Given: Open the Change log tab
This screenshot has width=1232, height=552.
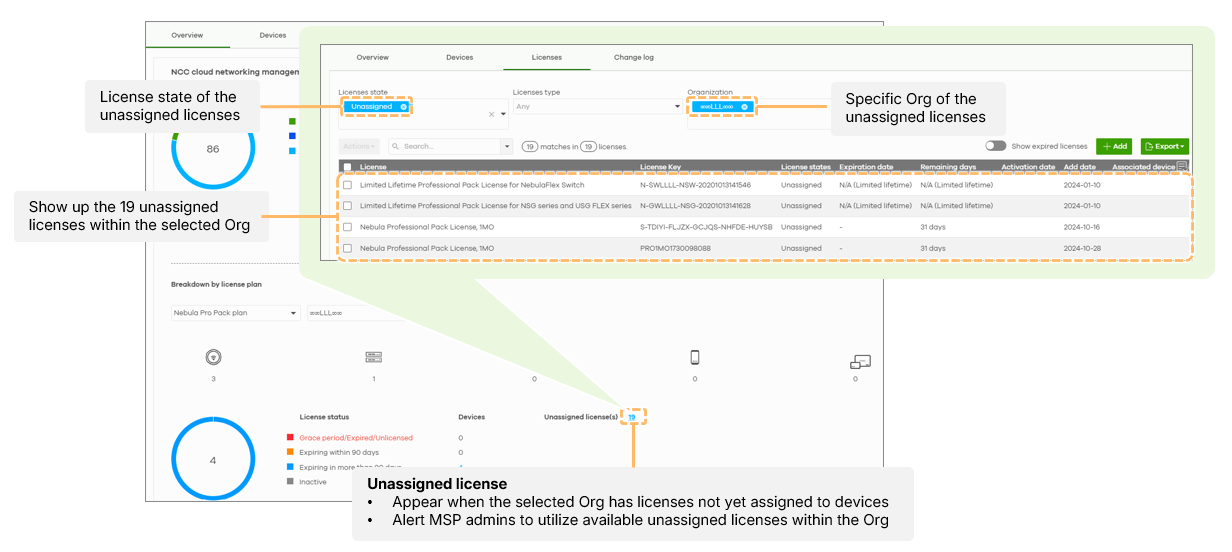Looking at the screenshot, I should click(x=633, y=57).
